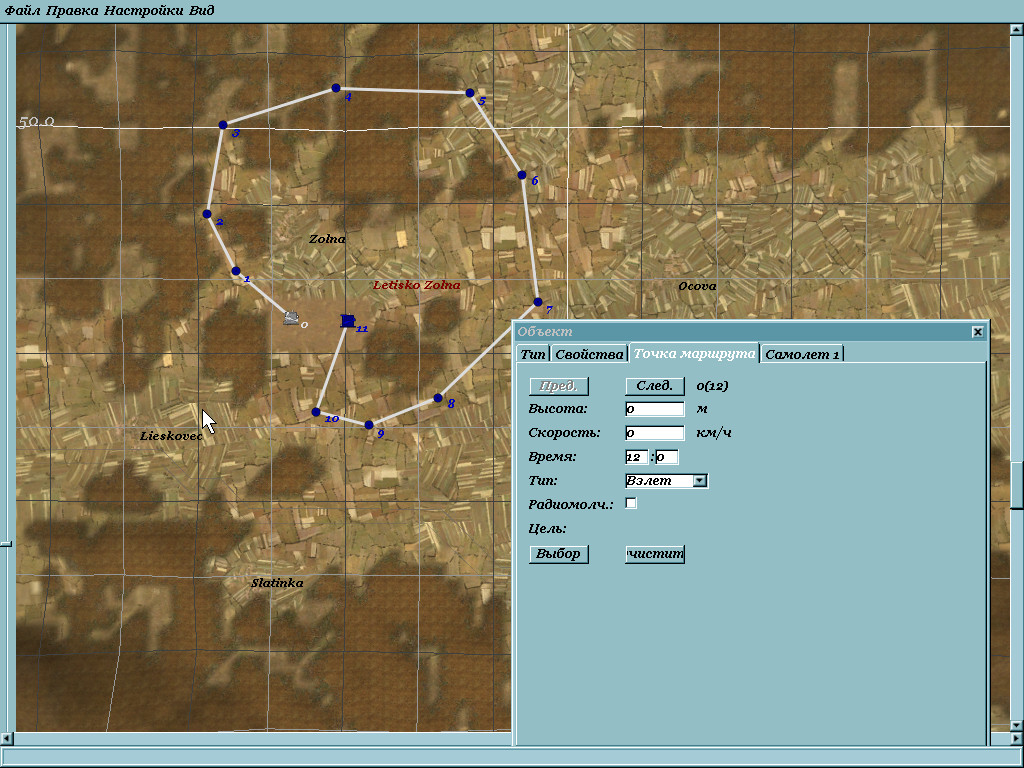
Task: Select route waypoint 9
Action: (x=369, y=425)
